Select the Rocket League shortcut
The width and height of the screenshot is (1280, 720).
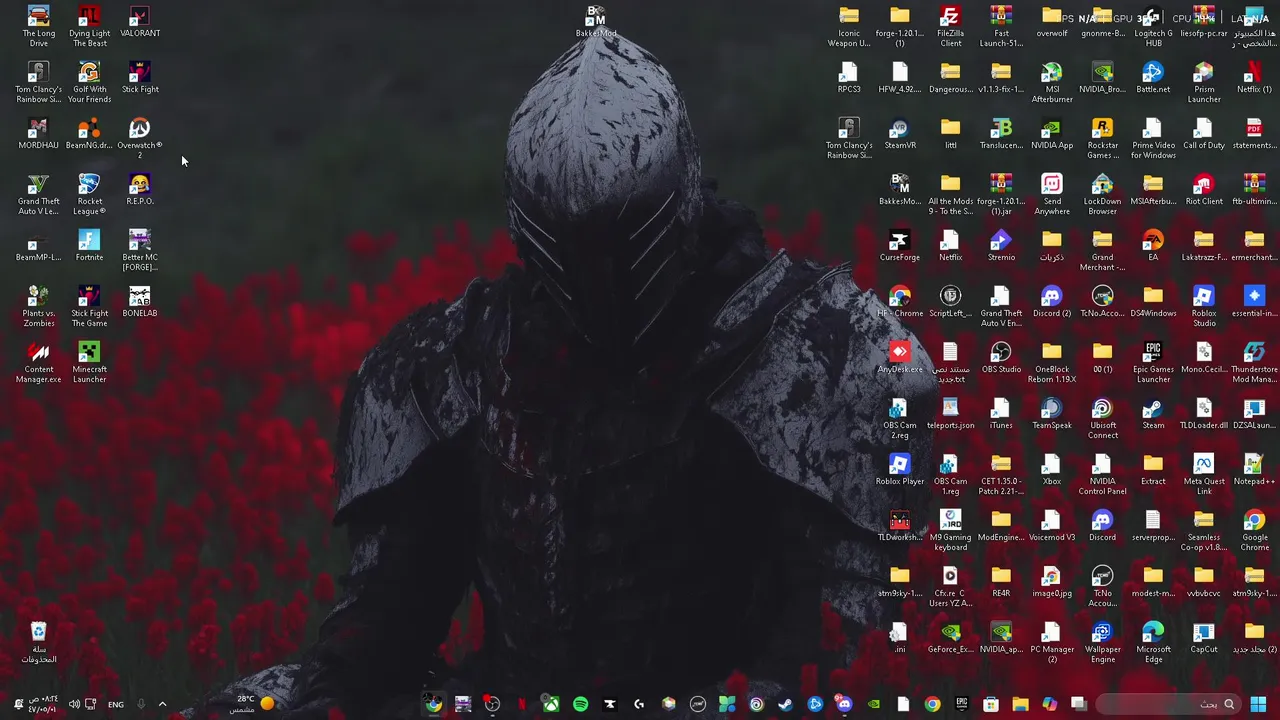pyautogui.click(x=89, y=194)
